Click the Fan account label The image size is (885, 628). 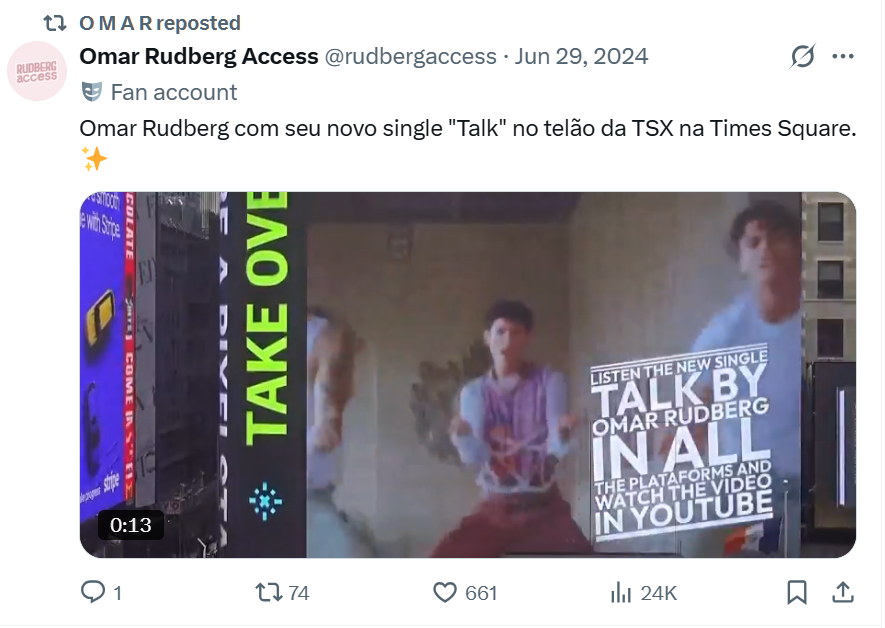pyautogui.click(x=174, y=92)
